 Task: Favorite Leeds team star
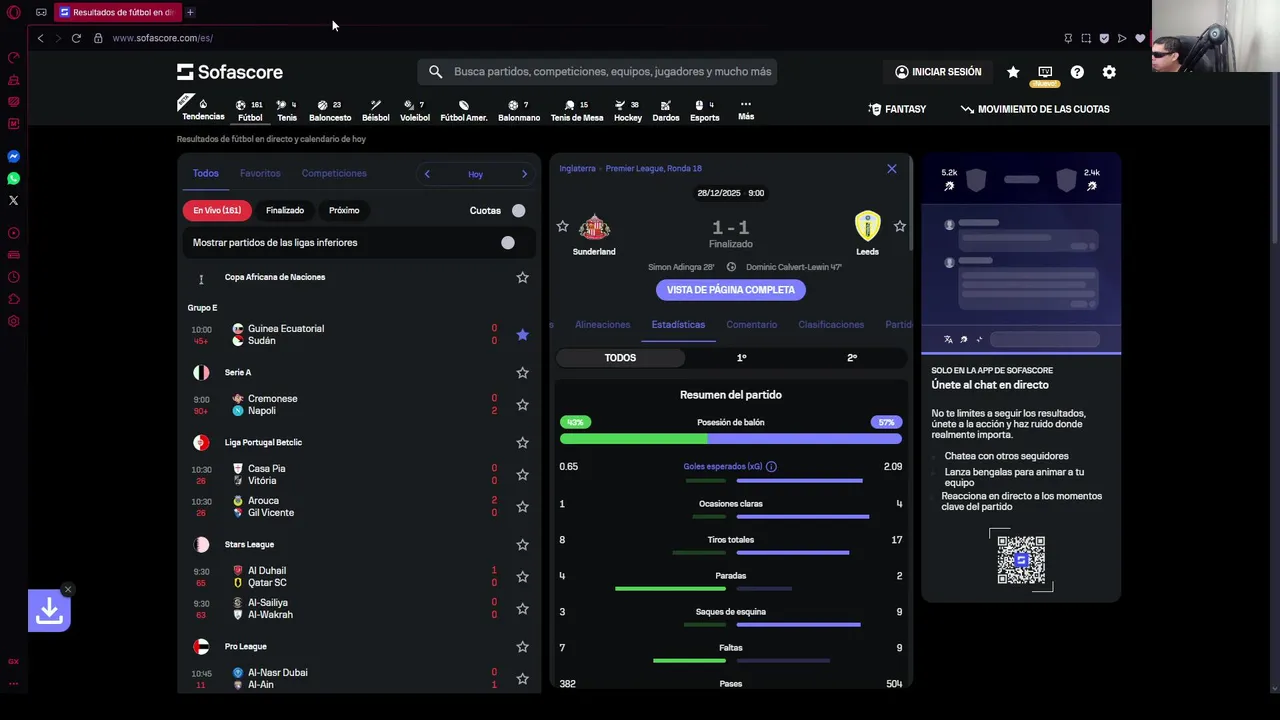coord(899,227)
